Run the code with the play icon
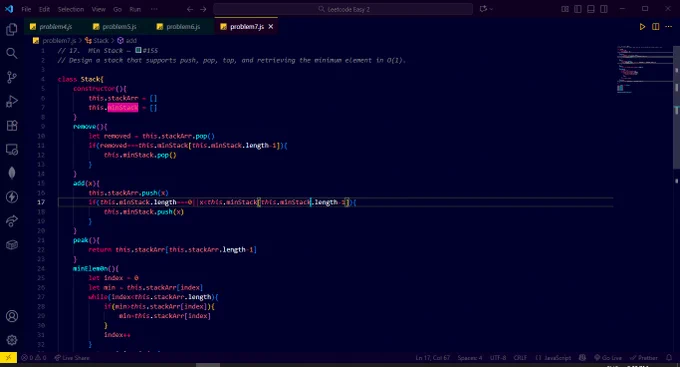Image resolution: width=680 pixels, height=367 pixels. [642, 26]
